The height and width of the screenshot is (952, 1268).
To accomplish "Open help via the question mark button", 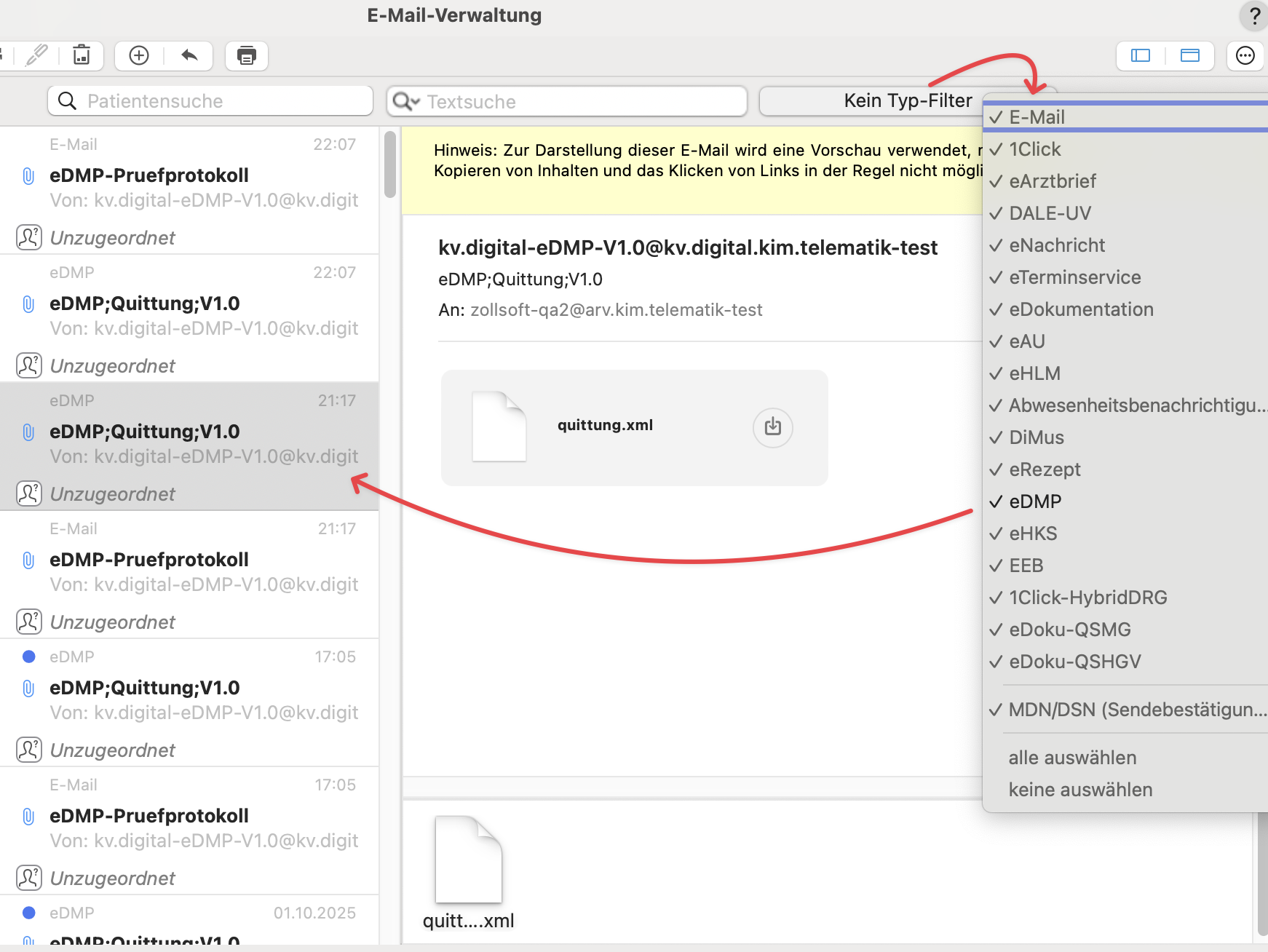I will pyautogui.click(x=1253, y=16).
